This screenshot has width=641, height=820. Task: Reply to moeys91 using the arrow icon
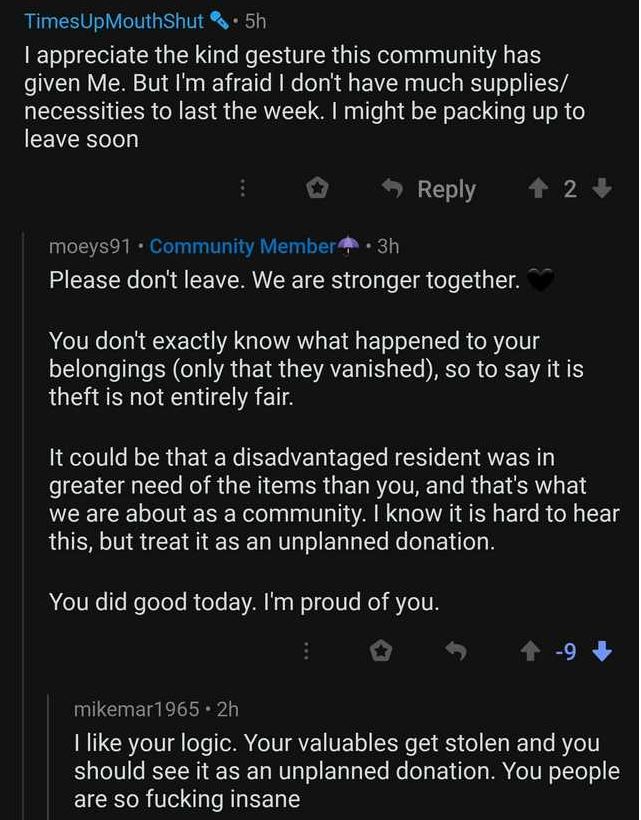(455, 652)
